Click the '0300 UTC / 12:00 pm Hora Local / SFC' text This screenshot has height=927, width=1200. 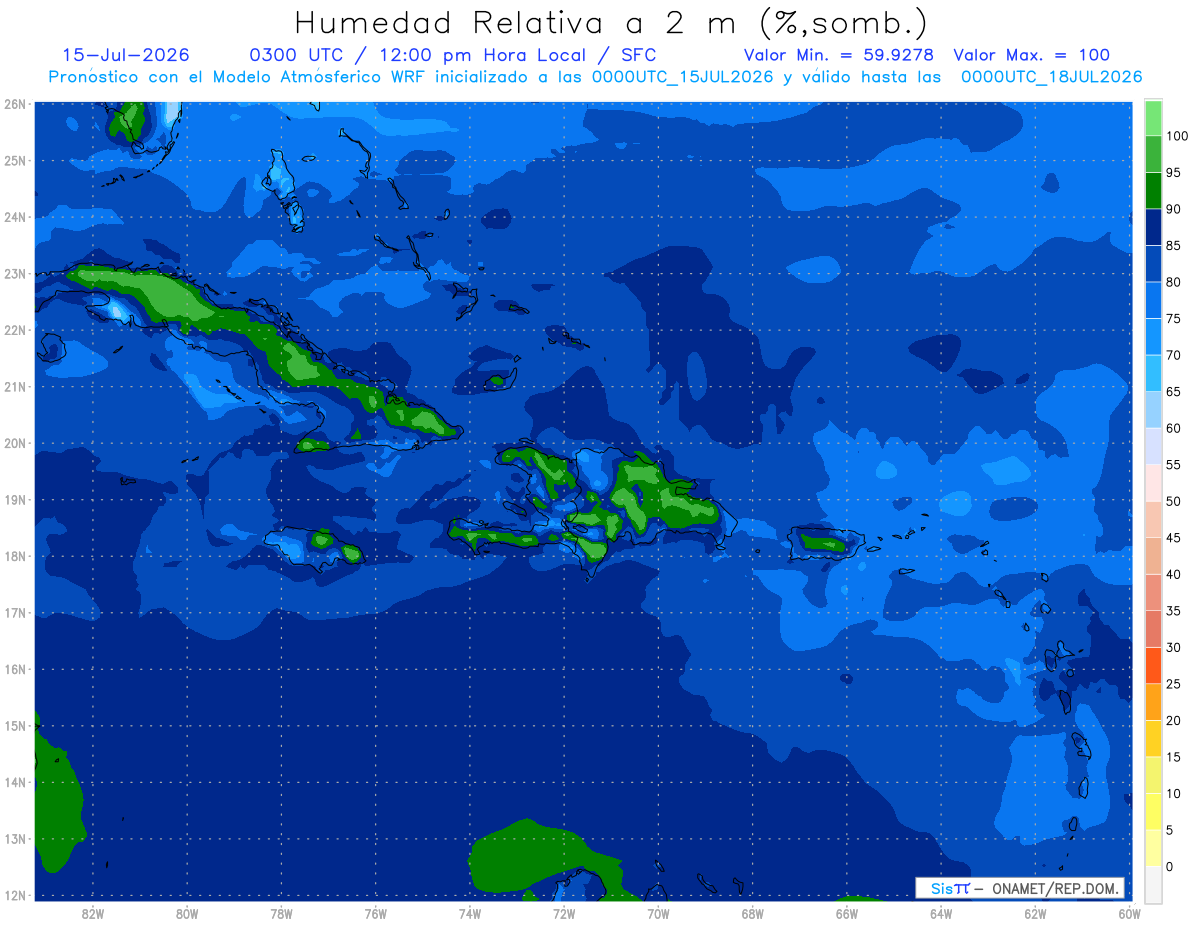[x=452, y=55]
